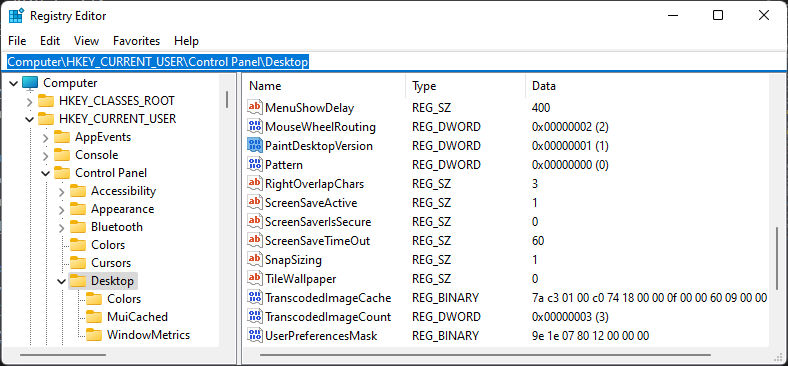
Task: Click the Bluetooth folder icon
Action: click(x=78, y=227)
